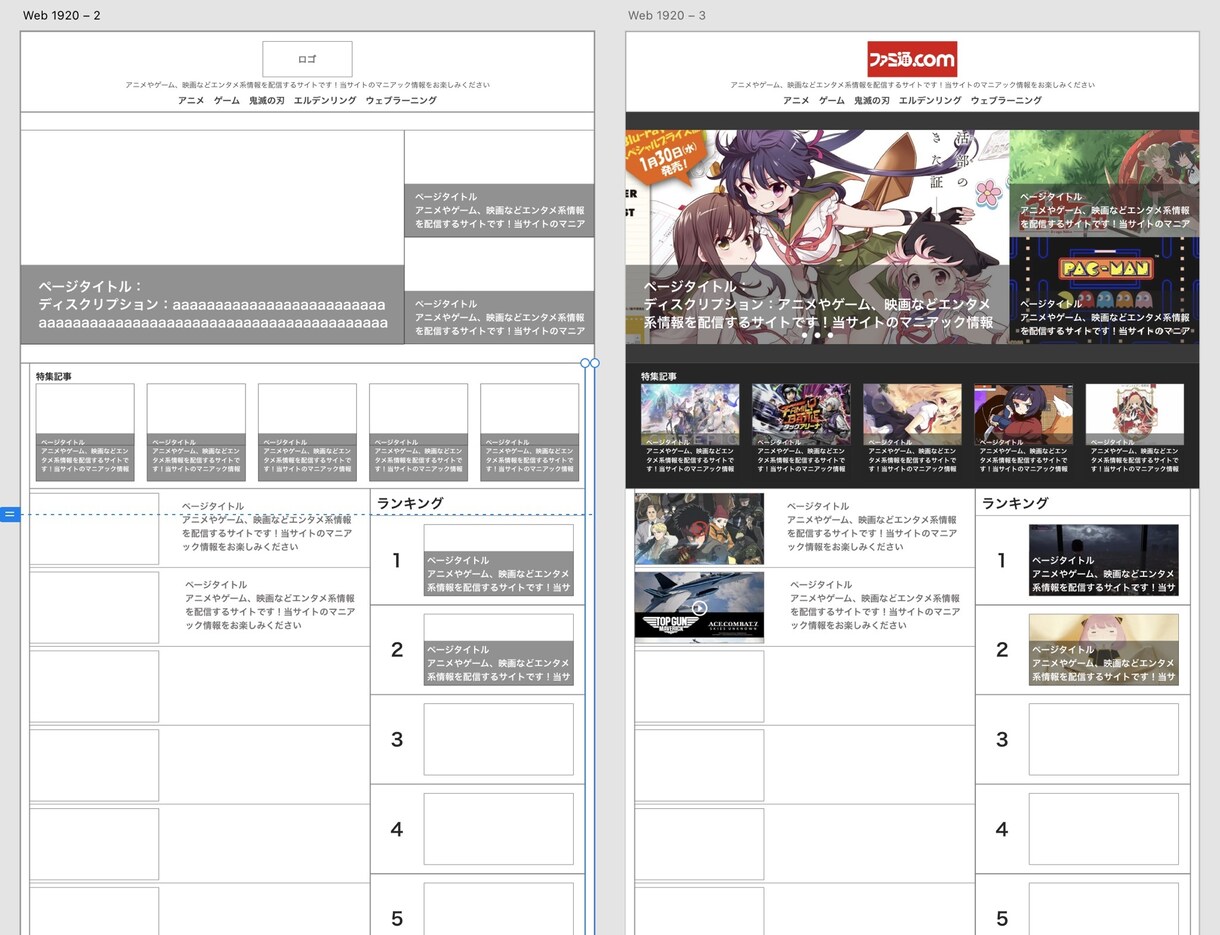Click ウェブラーニング nav link in left artboard

pyautogui.click(x=401, y=101)
